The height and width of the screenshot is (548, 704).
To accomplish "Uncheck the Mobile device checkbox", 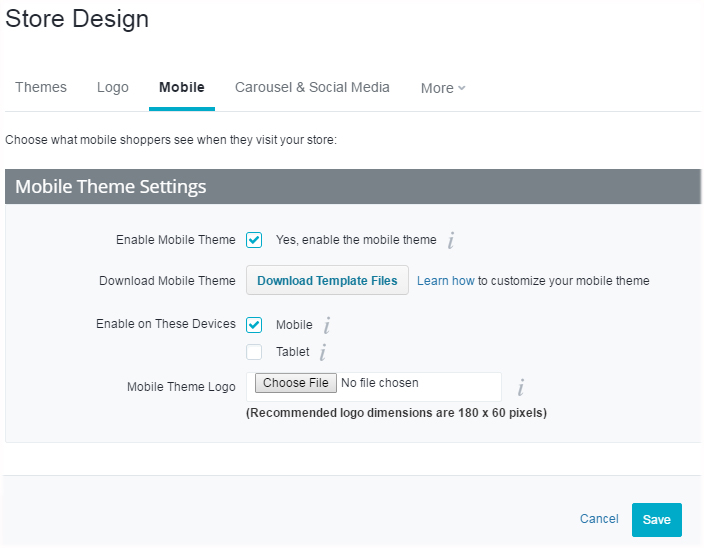I will click(x=254, y=325).
